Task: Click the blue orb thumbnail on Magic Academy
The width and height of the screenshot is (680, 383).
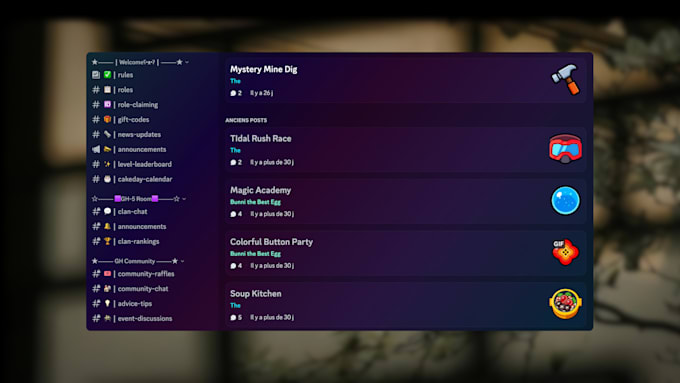Action: [x=566, y=200]
